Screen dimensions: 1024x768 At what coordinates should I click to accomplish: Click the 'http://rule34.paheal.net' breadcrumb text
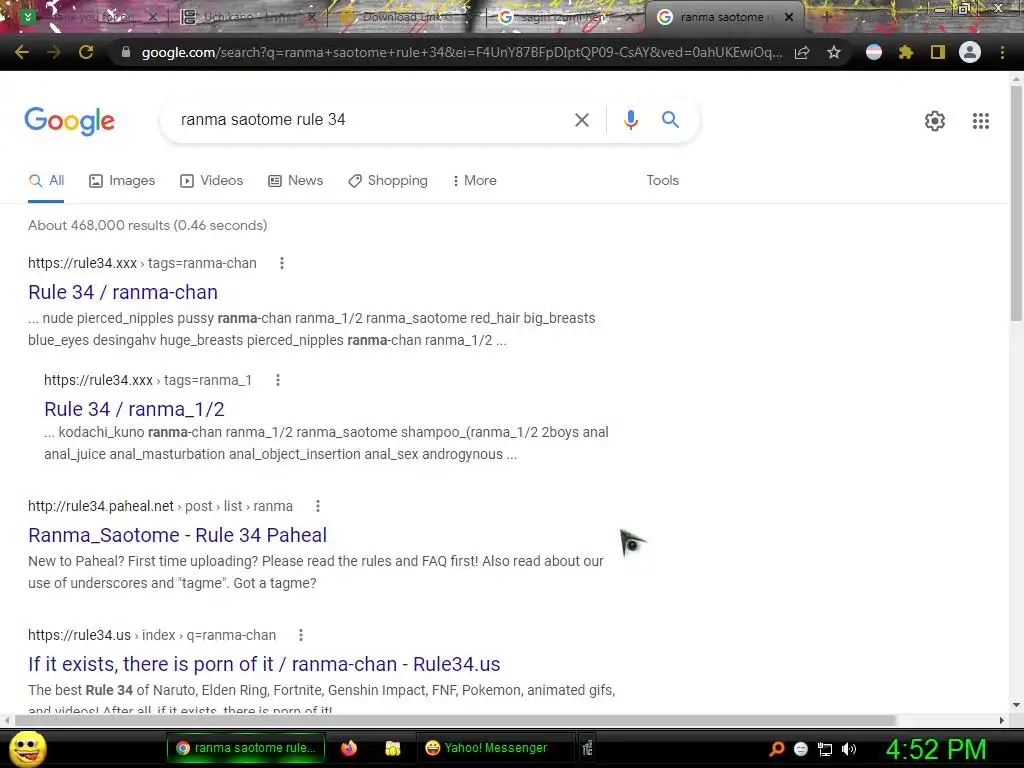tap(101, 507)
